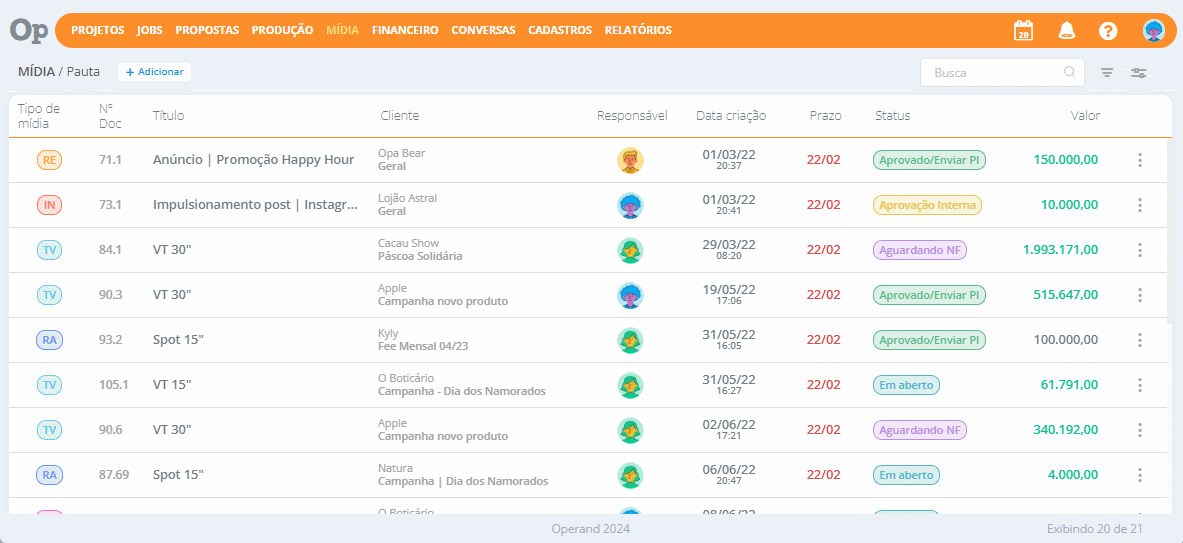Click creation date 02/06/22 17:21
The width and height of the screenshot is (1183, 543).
729,429
